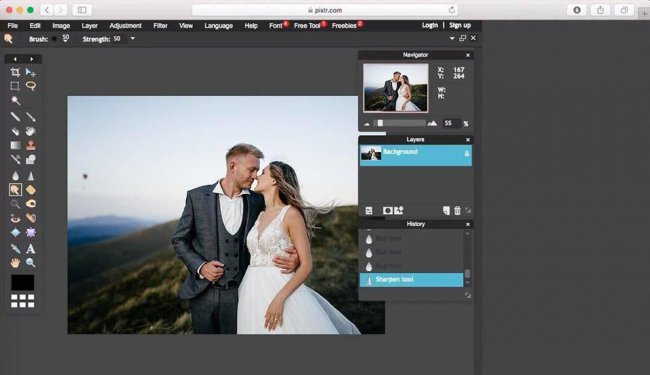650x375 pixels.
Task: Select the Type text tool
Action: [x=31, y=249]
